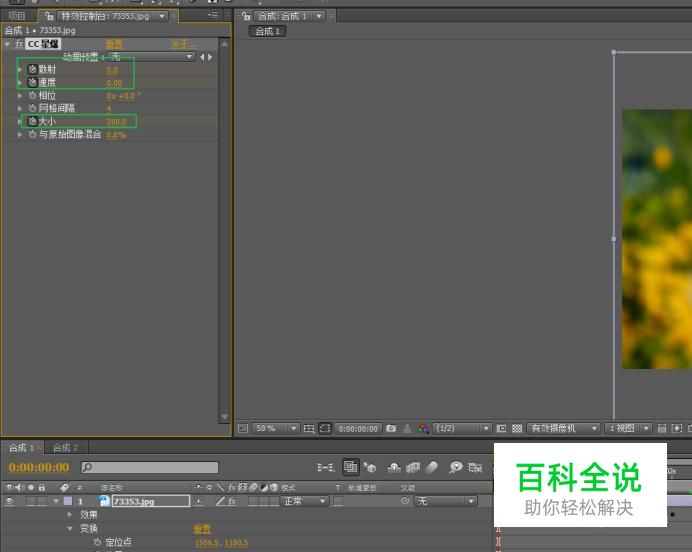Expand the 与原始图像混合 property

coord(19,134)
